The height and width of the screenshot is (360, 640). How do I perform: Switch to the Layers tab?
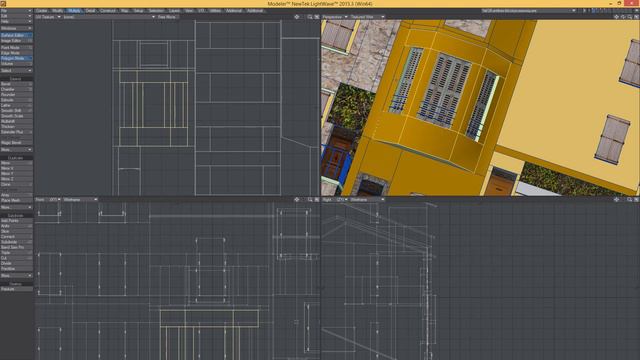174,11
